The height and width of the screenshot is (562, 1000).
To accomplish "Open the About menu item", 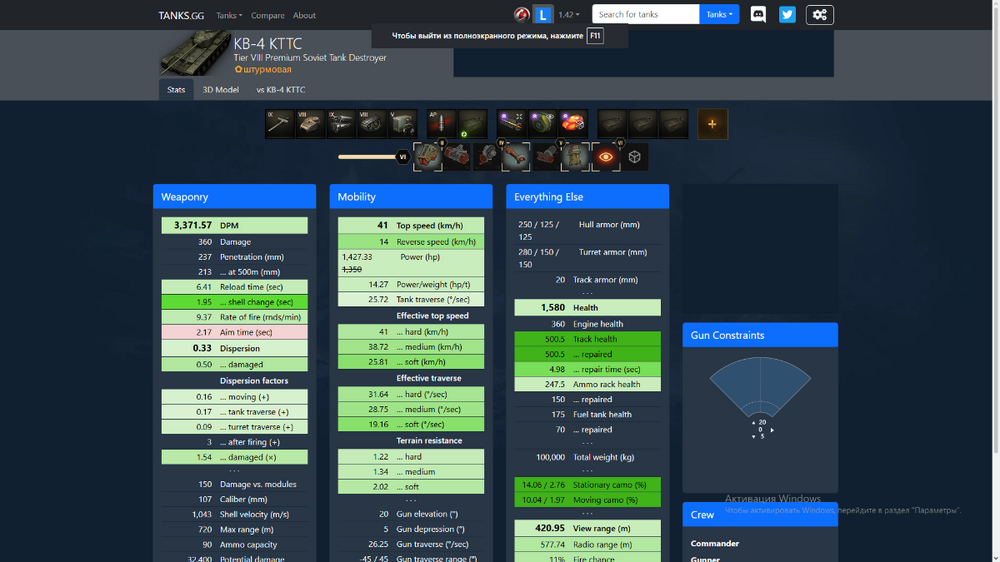I will coord(304,15).
